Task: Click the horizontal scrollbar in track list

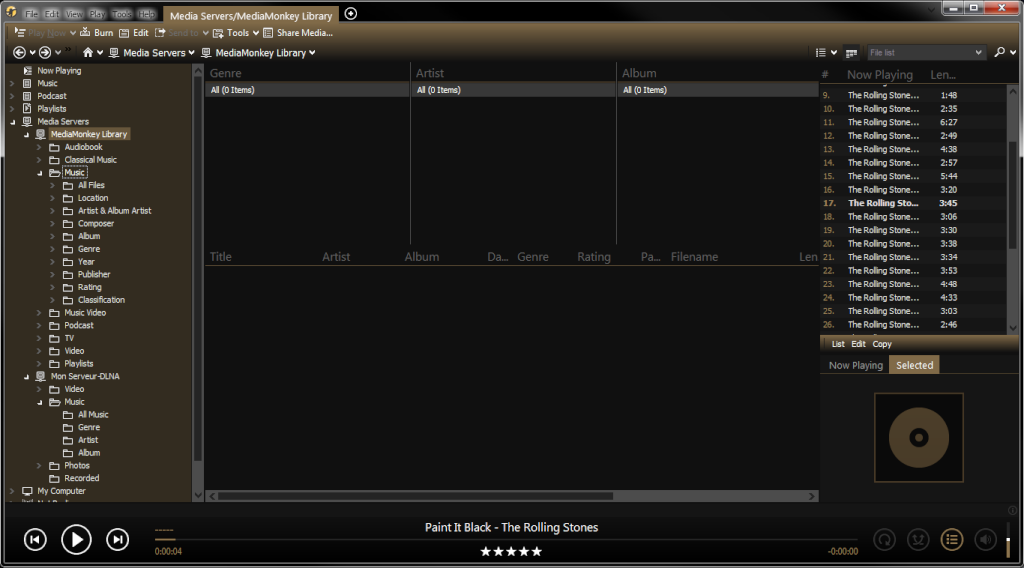Action: click(415, 496)
